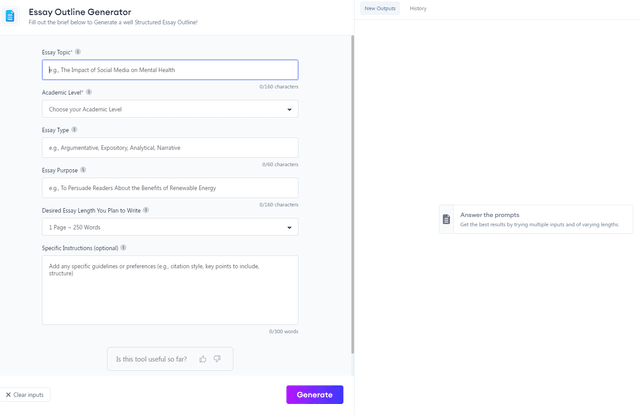Viewport: 640px width, 415px height.
Task: Click the 'Essay Outline Generator' title text
Action: point(80,12)
